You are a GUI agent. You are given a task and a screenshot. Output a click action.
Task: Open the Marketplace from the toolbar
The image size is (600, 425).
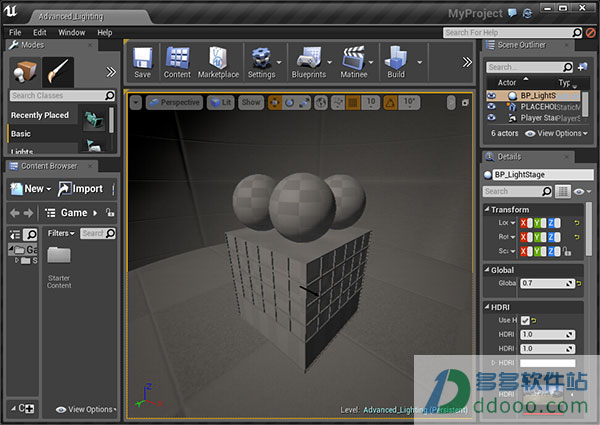[218, 62]
